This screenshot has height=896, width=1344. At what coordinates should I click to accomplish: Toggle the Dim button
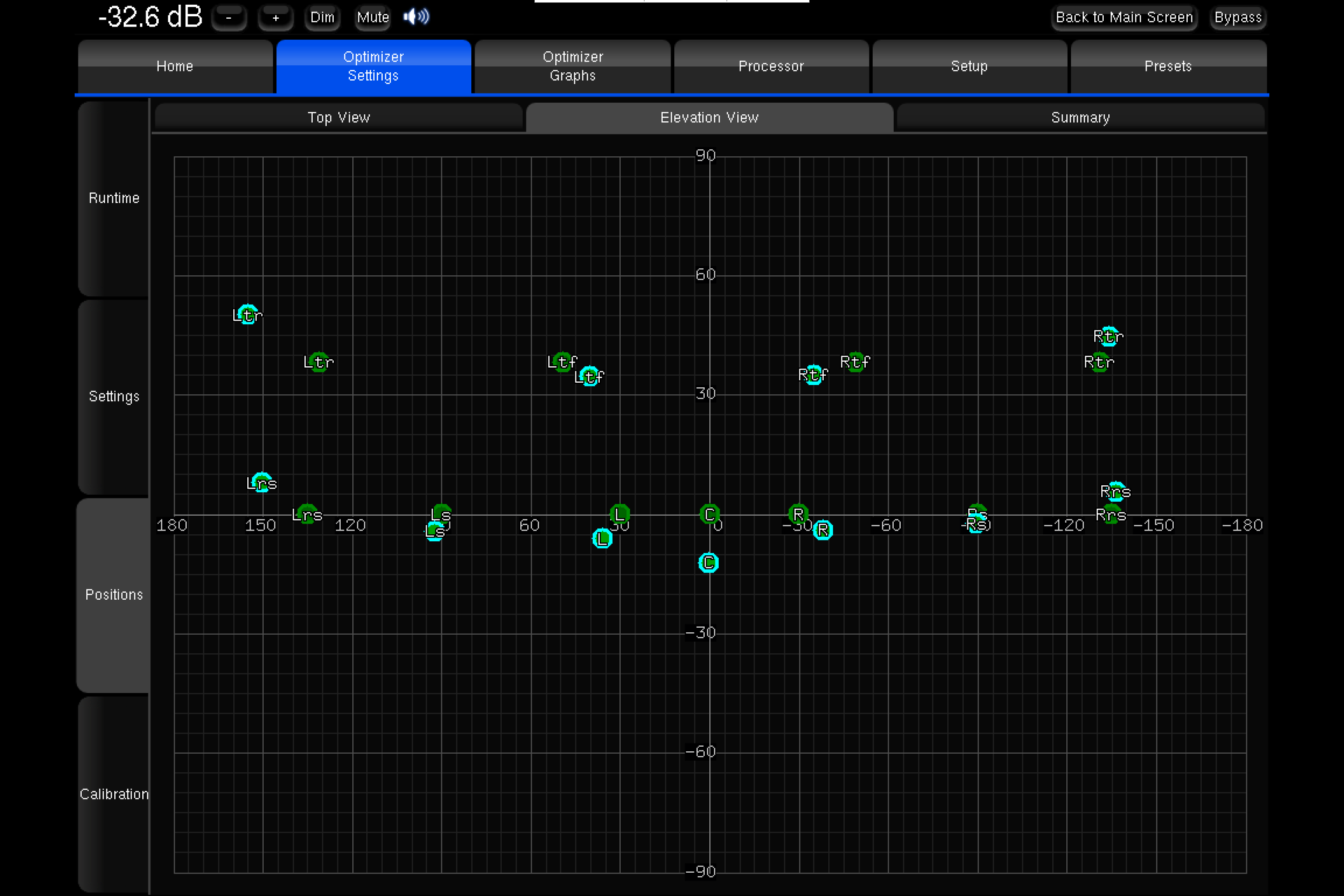(x=322, y=18)
